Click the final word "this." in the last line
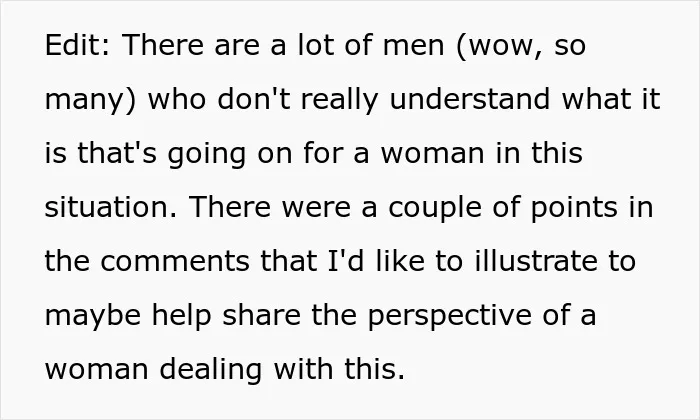 375,369
